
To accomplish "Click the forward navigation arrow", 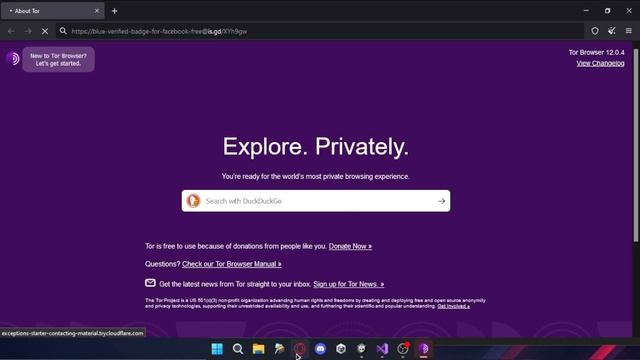I will tap(28, 31).
